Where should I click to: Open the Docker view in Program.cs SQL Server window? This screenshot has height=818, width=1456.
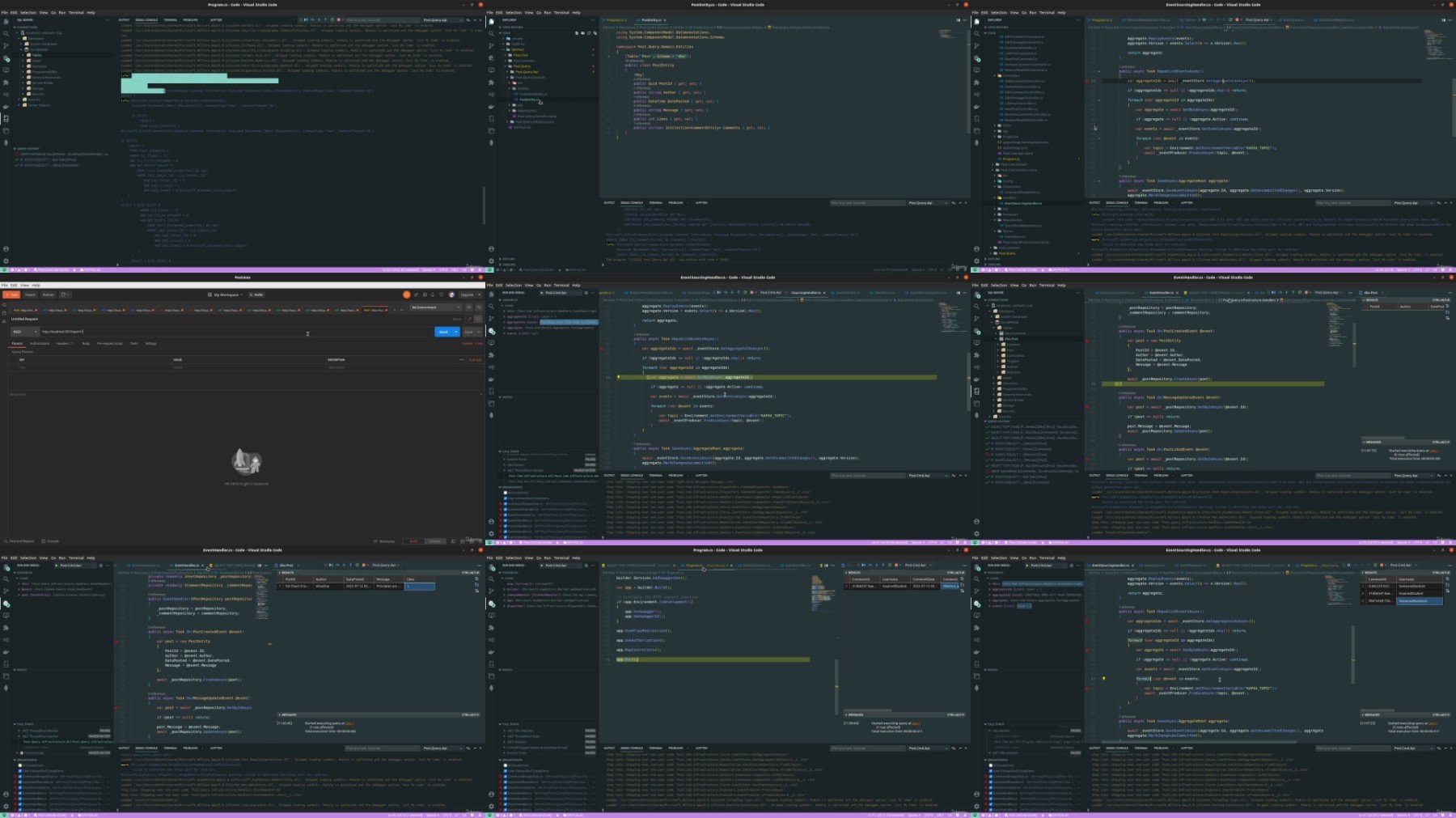coord(6,107)
